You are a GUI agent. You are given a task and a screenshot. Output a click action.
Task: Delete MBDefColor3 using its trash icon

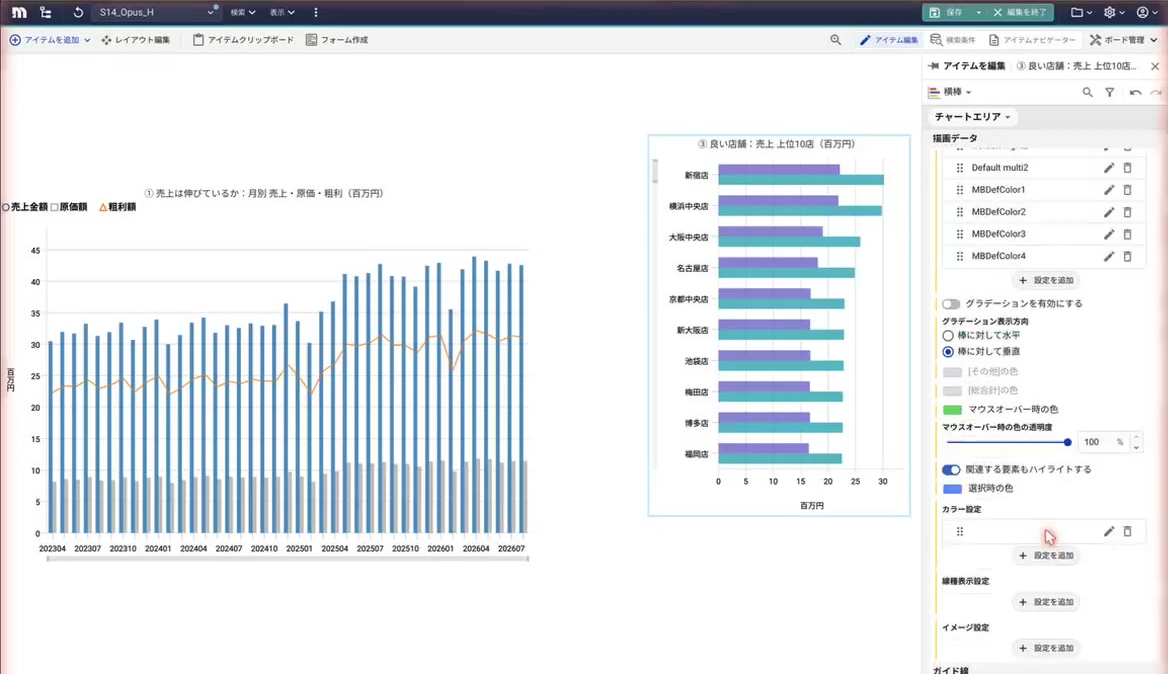tap(1127, 234)
